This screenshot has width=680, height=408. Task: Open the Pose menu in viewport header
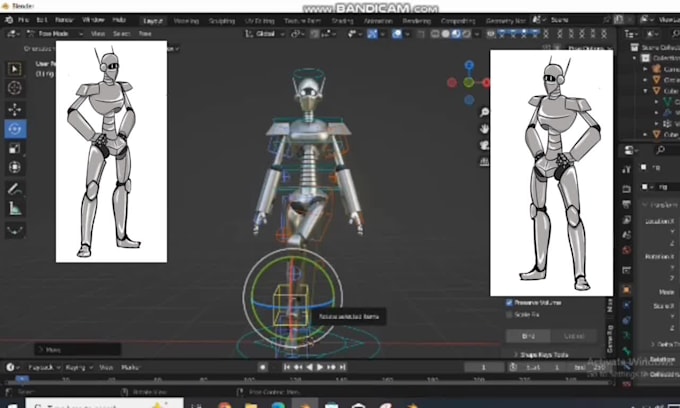(x=145, y=33)
